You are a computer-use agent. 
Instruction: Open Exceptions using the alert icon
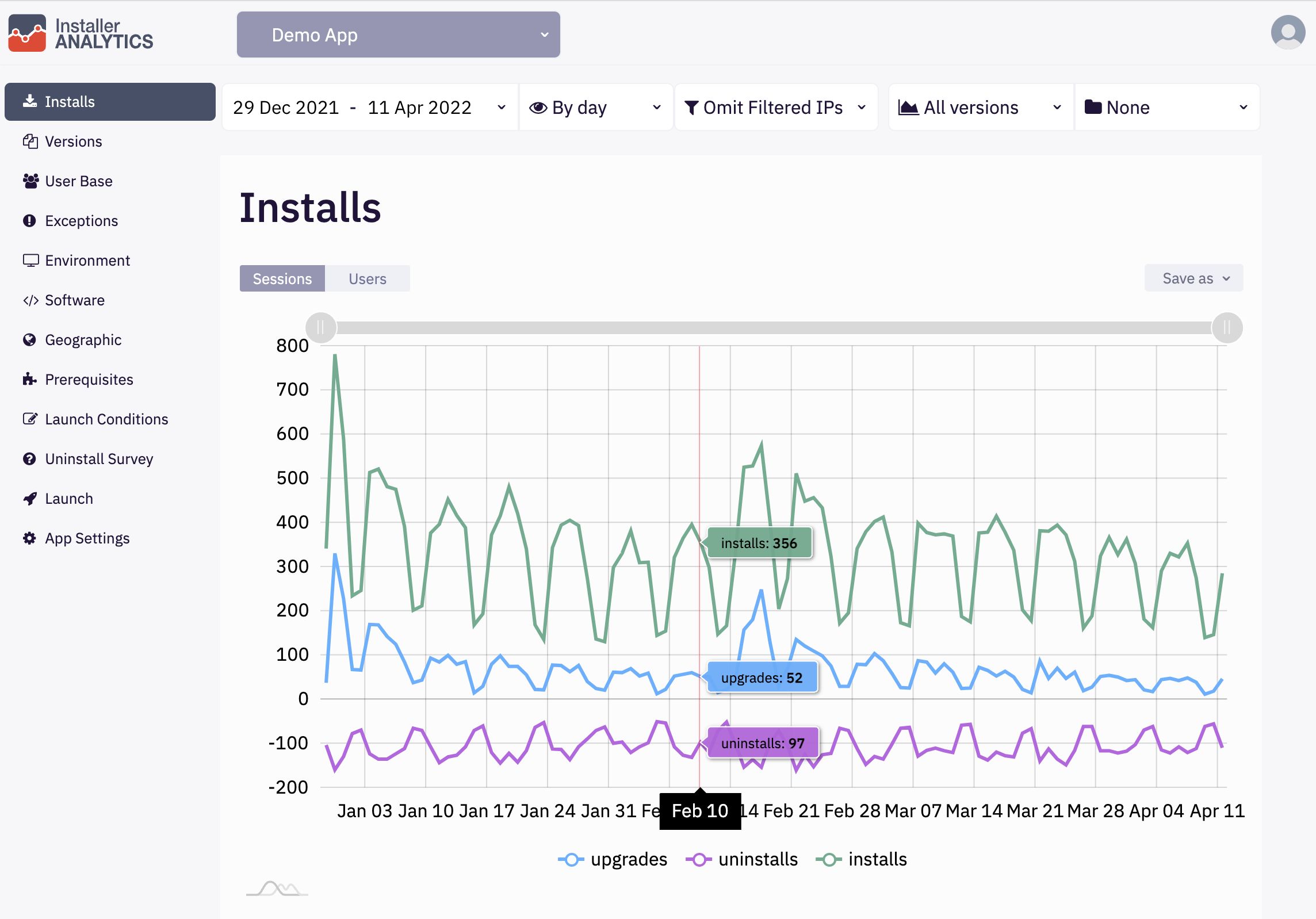(30, 220)
